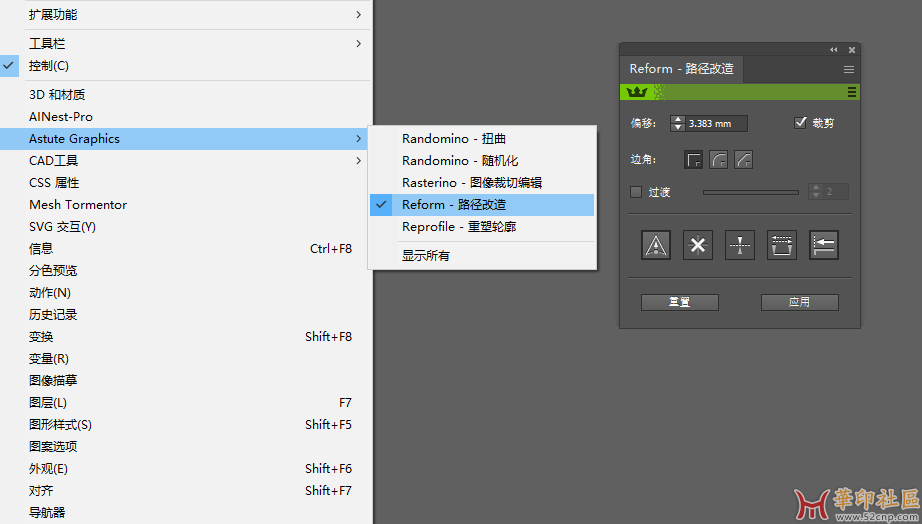Viewport: 922px width, 524px height.
Task: Click the 偏移 value field 3.383 mm
Action: 716,124
